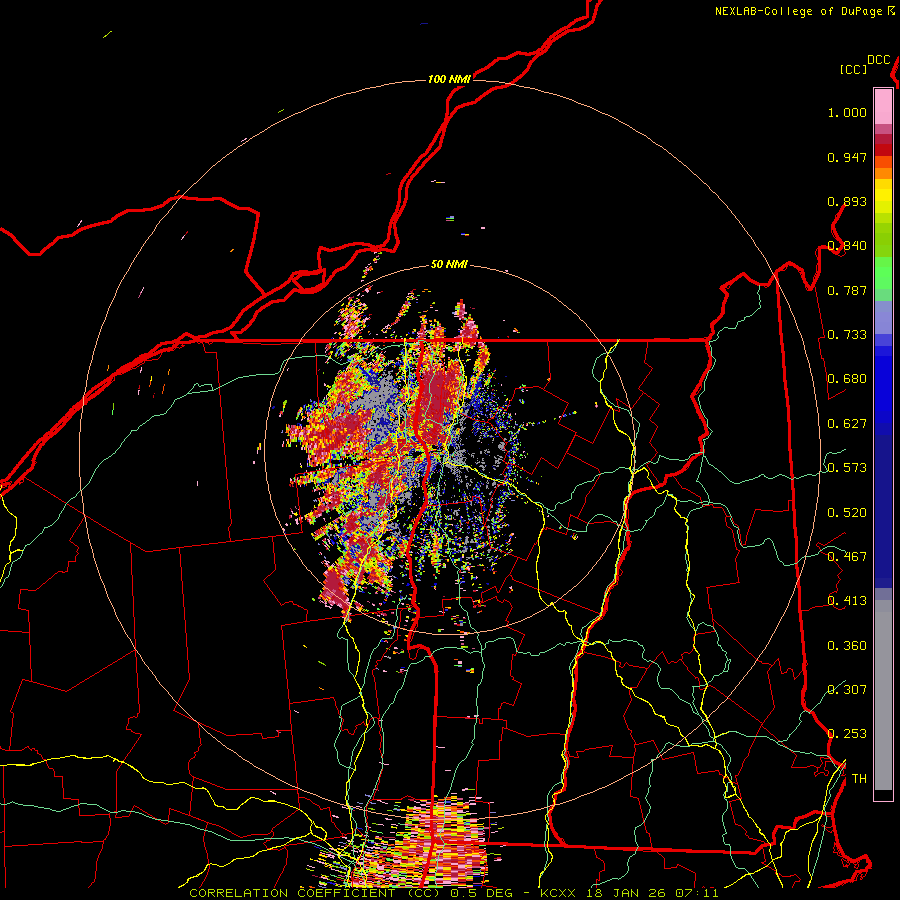Screen dimensions: 900x900
Task: Pick the light pink swatch atop the color scale
Action: pyautogui.click(x=883, y=106)
